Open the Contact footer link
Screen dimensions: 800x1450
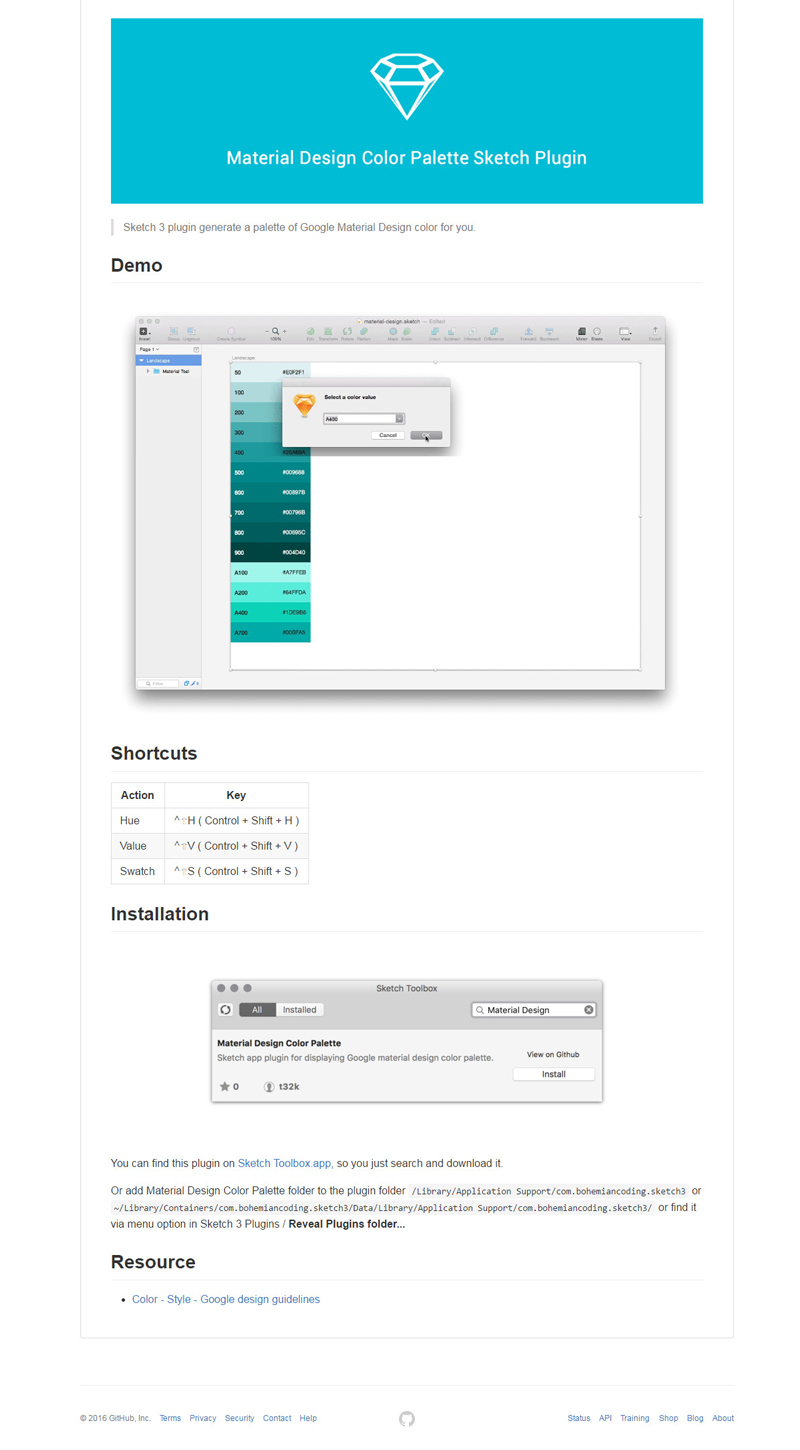pos(277,1418)
